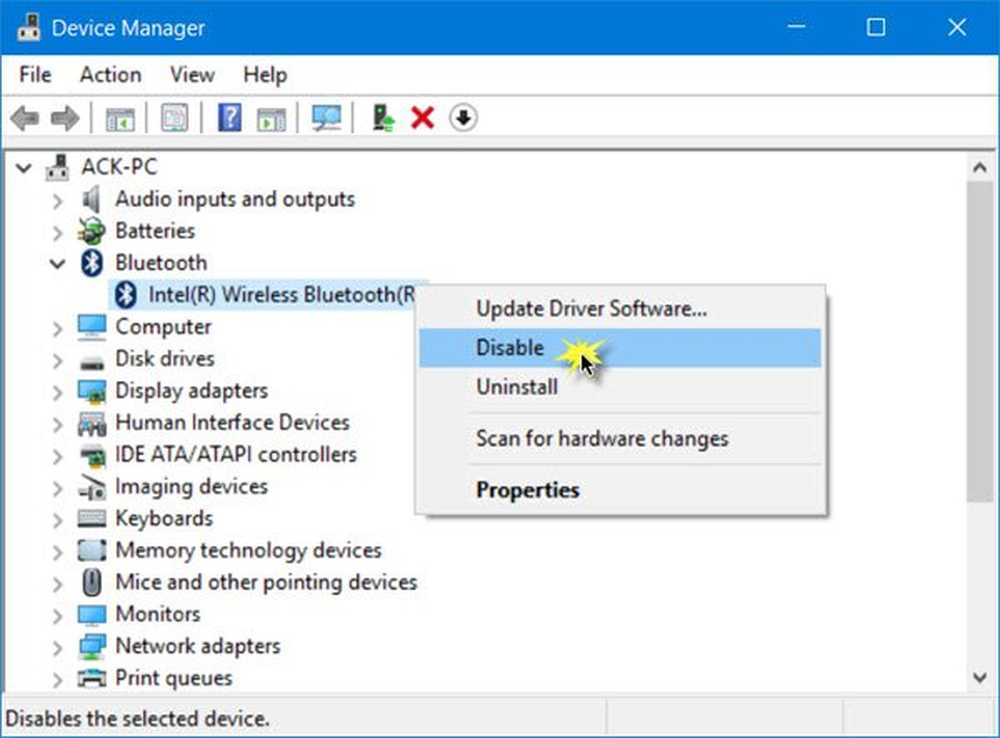1000x738 pixels.
Task: Click the Show/Hide console tree toolbar icon
Action: (120, 119)
